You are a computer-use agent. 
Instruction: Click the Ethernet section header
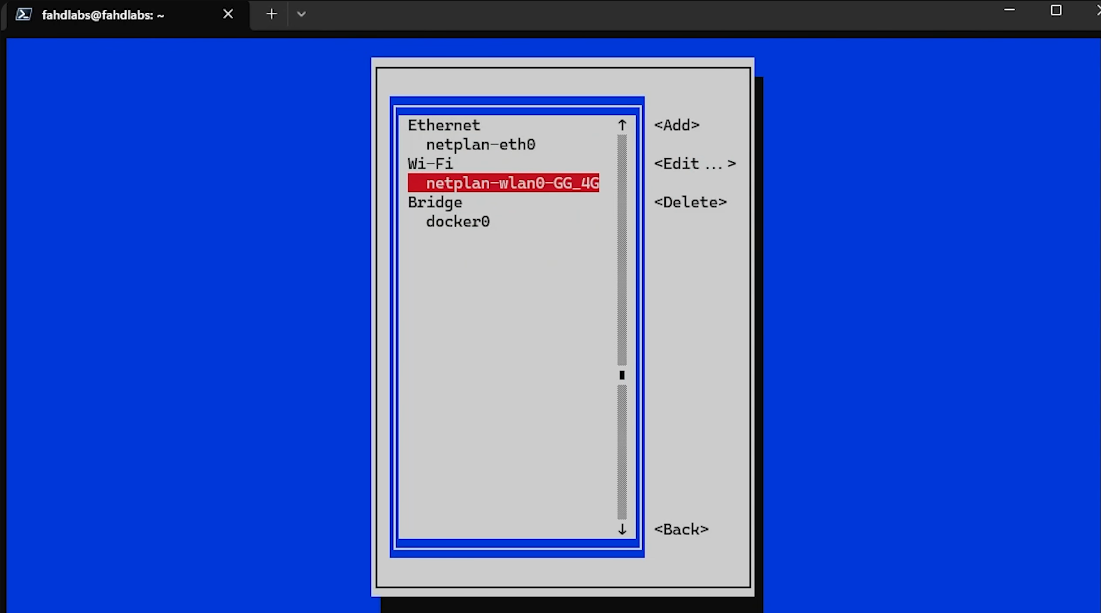pyautogui.click(x=444, y=125)
